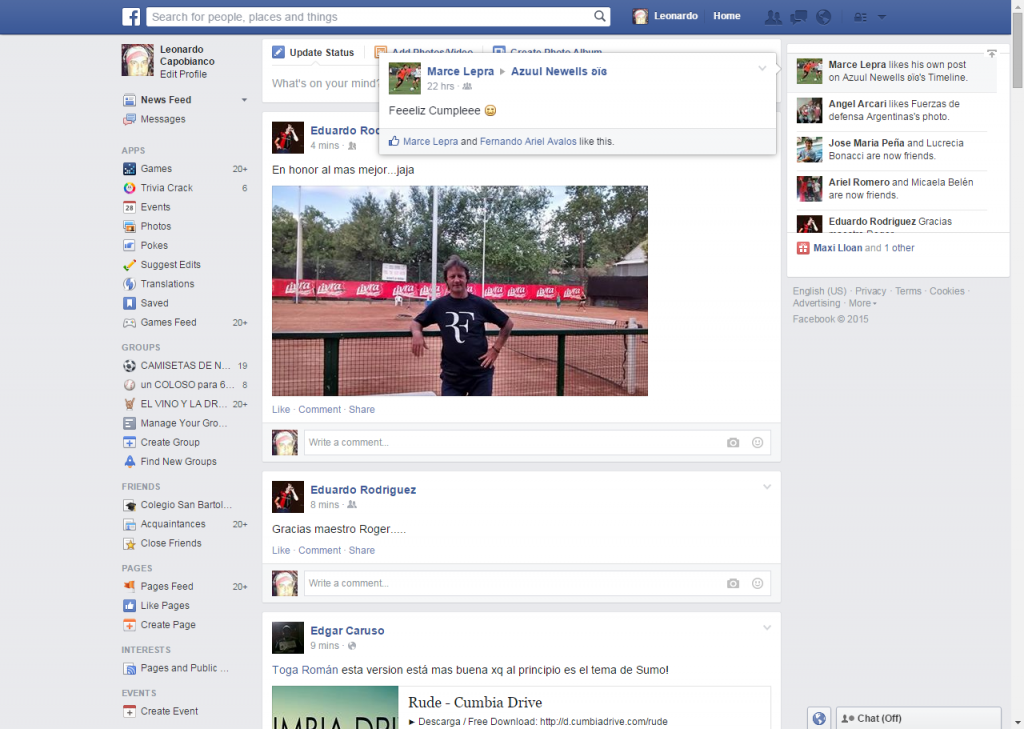The height and width of the screenshot is (729, 1024).
Task: Open the tennis court photo
Action: pos(460,291)
